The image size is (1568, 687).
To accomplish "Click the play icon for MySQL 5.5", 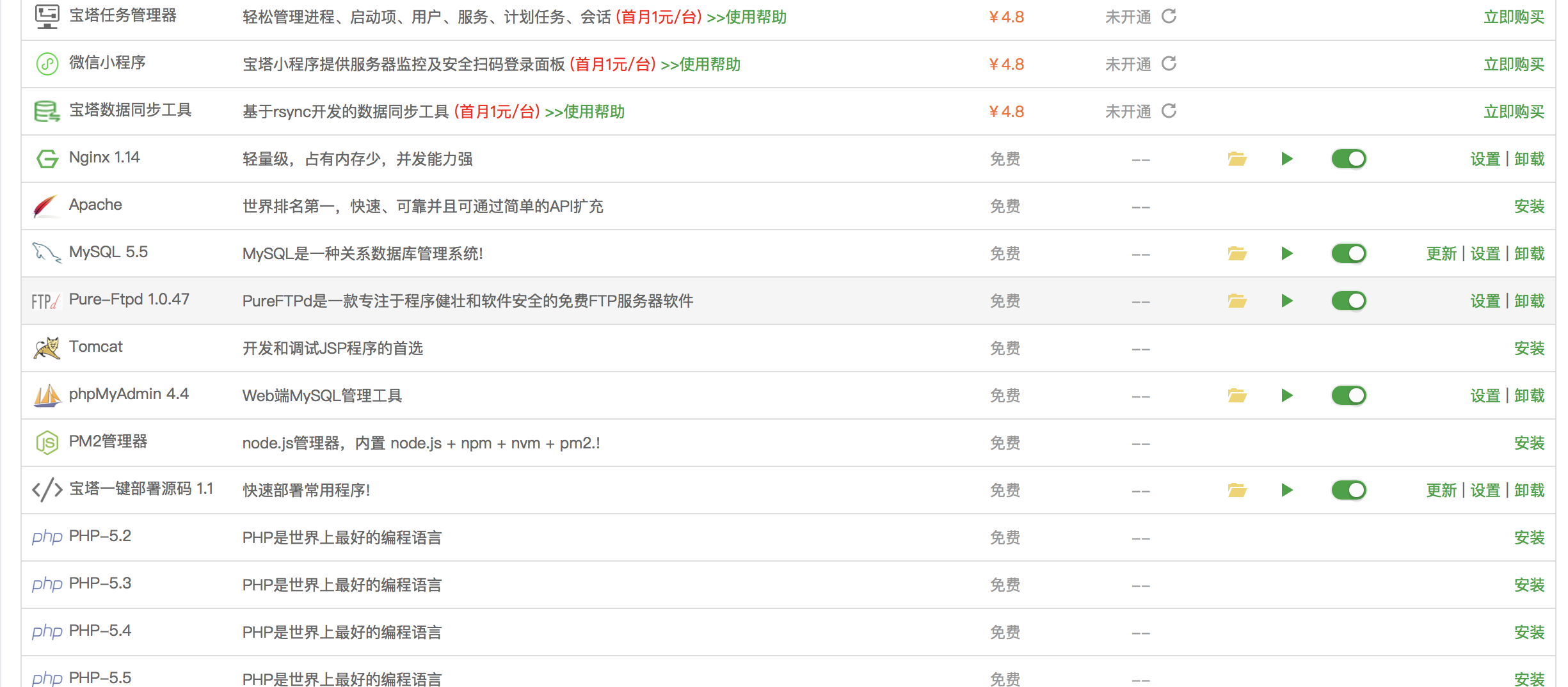I will coord(1287,253).
